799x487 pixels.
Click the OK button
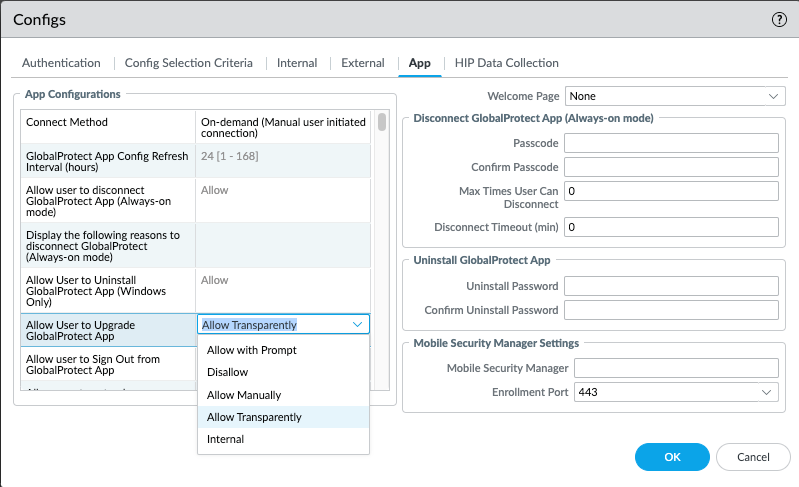click(x=672, y=457)
